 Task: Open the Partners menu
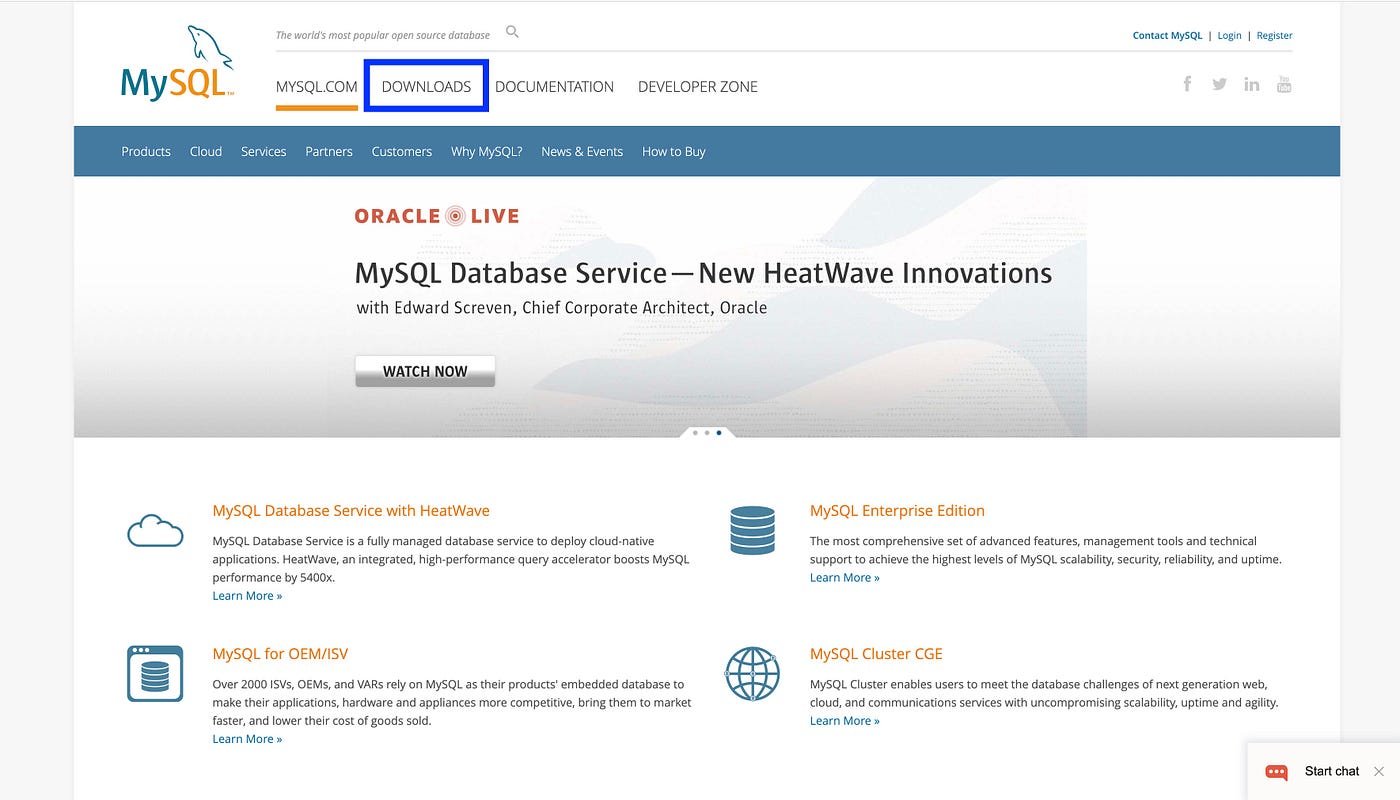click(329, 152)
